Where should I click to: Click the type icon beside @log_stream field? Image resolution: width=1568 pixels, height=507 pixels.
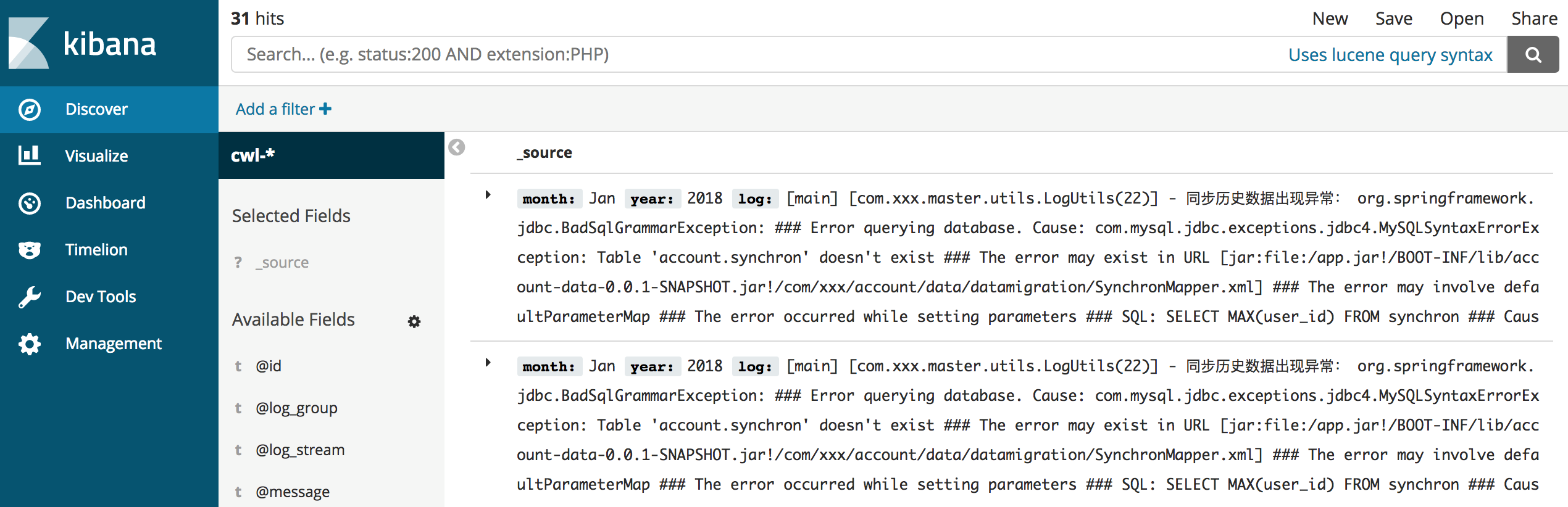238,450
